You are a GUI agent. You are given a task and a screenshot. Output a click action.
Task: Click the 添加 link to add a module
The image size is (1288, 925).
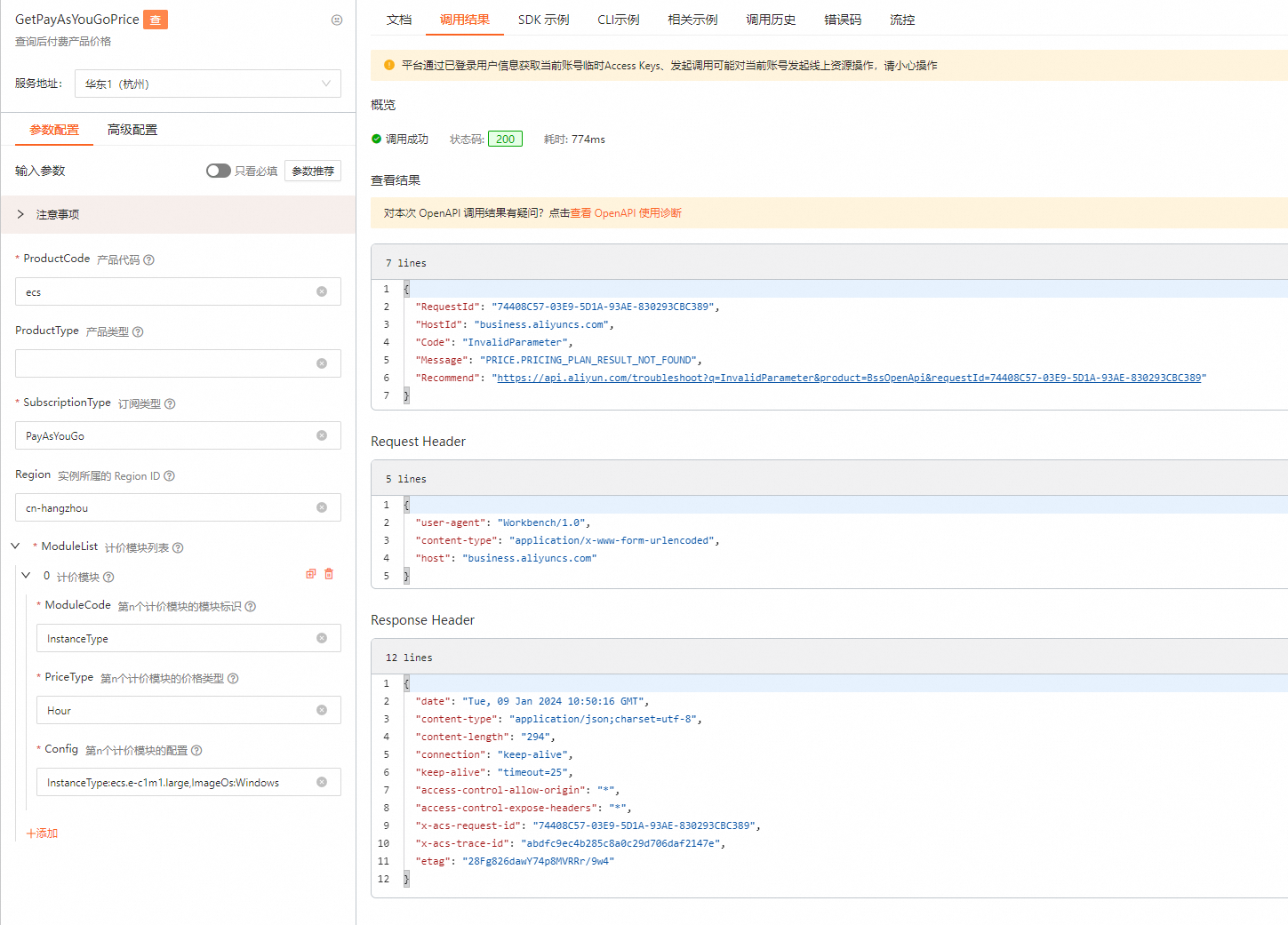[x=42, y=833]
